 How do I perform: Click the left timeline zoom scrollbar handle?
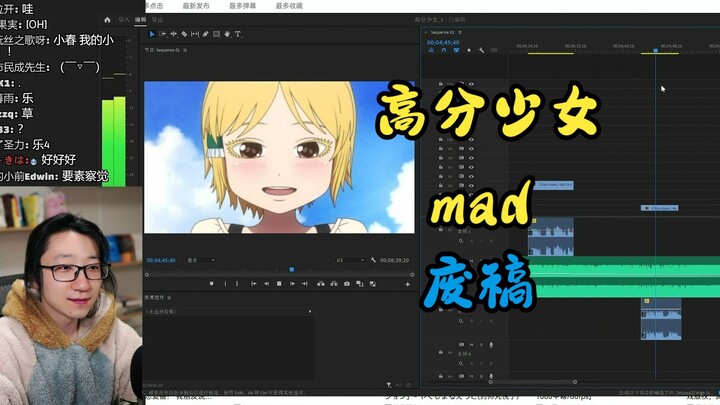(490, 382)
